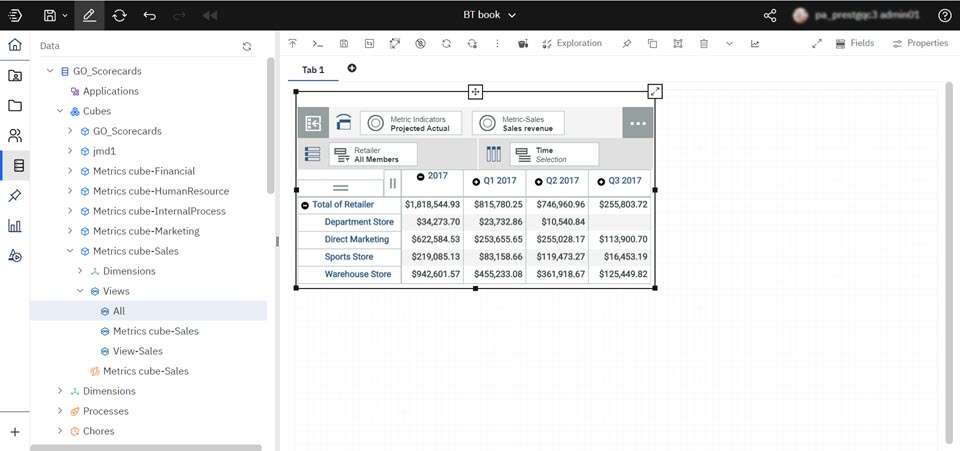
Task: Open the Pins (collections) sidebar icon
Action: tap(15, 196)
